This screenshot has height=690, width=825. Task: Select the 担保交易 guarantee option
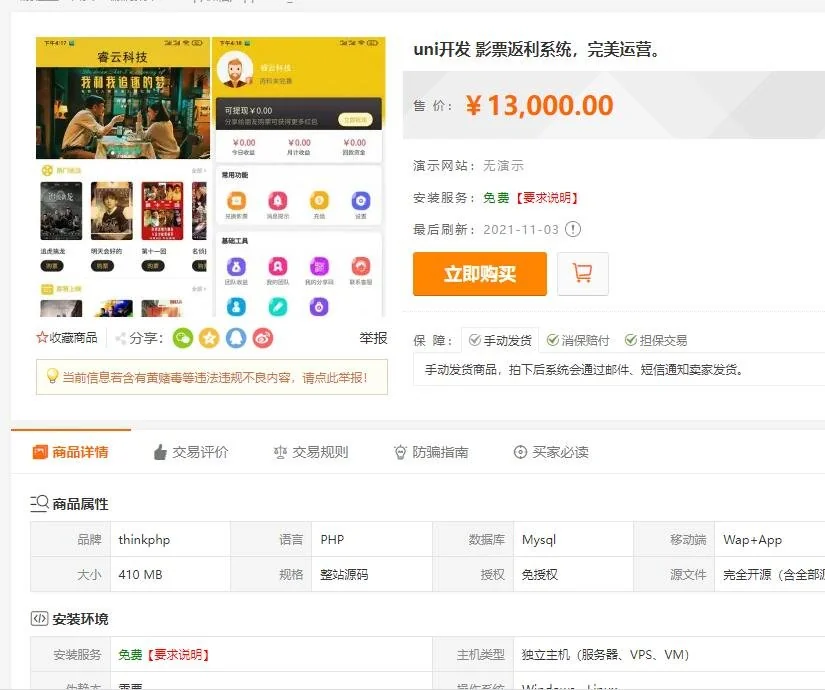[x=655, y=340]
